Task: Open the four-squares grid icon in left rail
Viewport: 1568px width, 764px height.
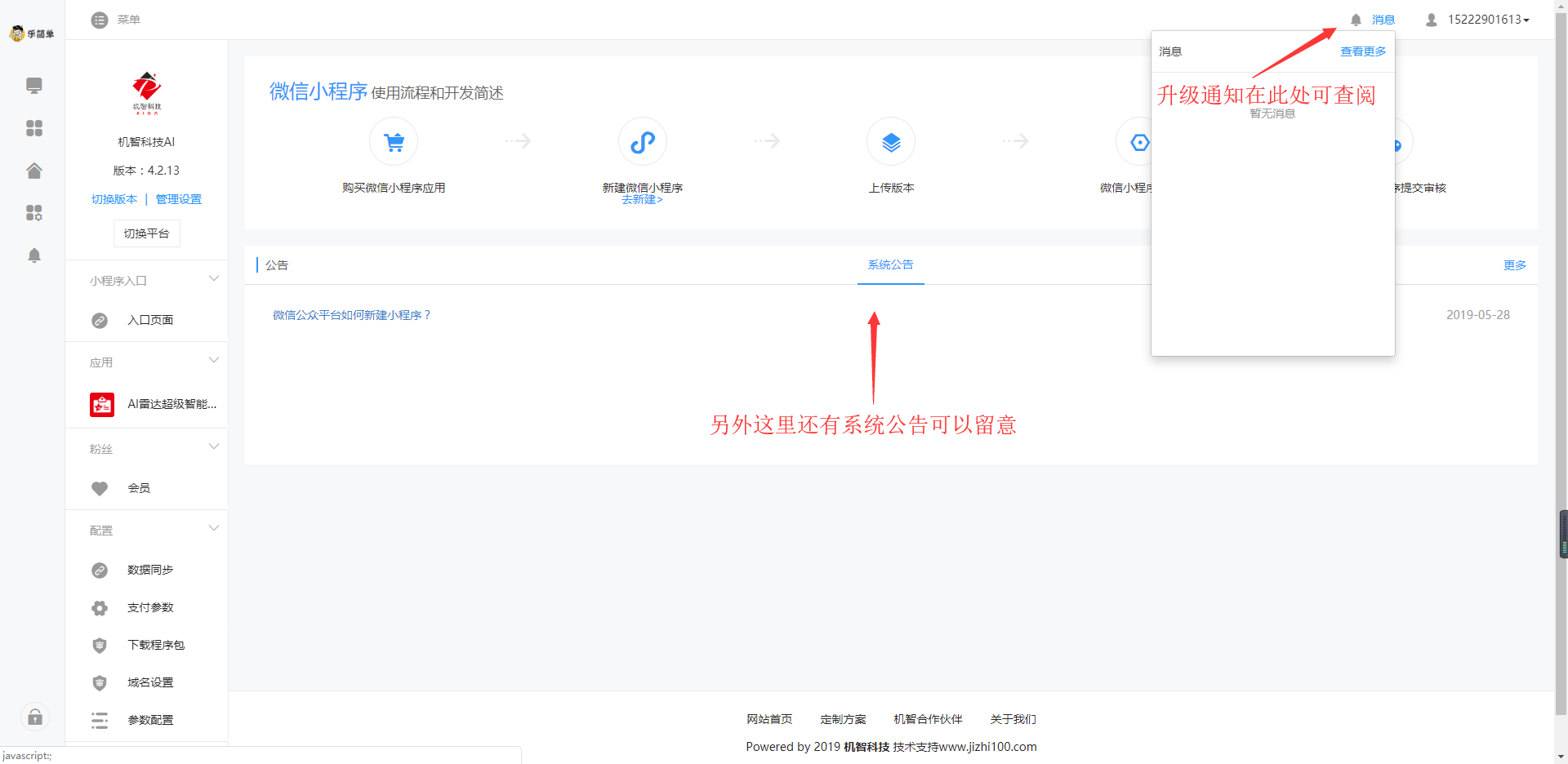Action: point(34,128)
